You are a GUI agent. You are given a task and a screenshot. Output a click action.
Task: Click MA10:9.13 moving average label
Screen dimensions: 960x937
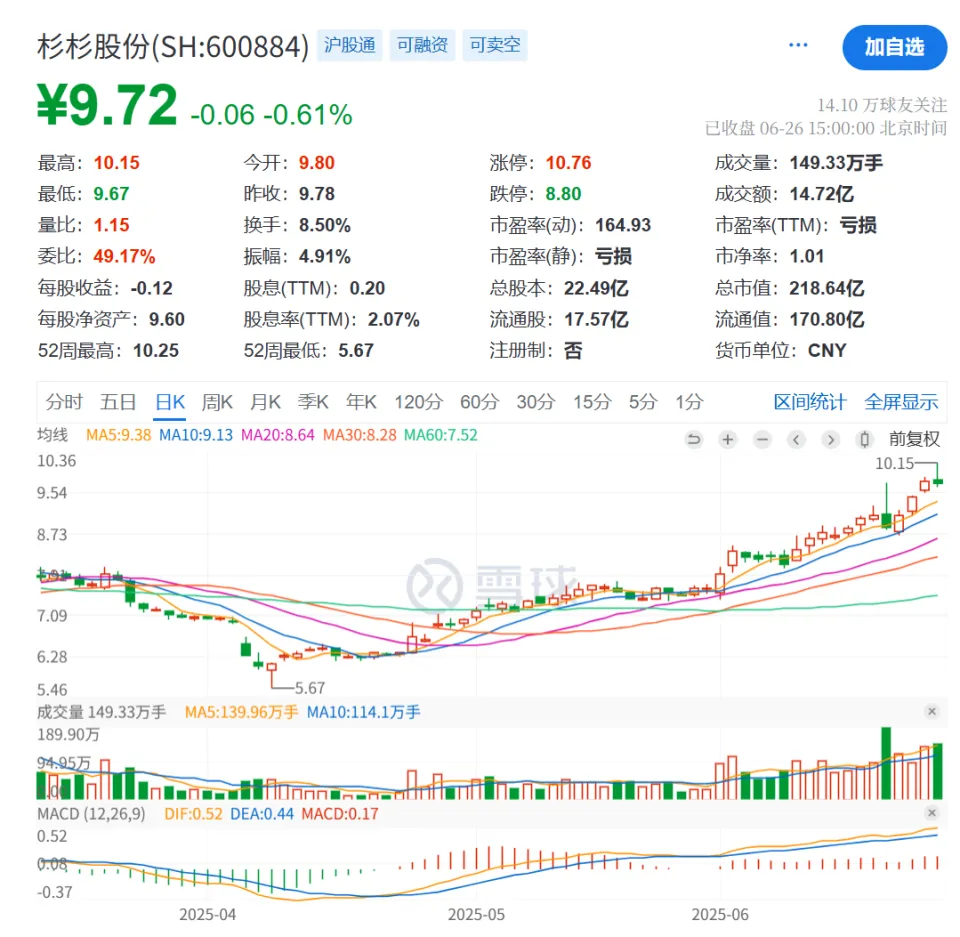(196, 435)
